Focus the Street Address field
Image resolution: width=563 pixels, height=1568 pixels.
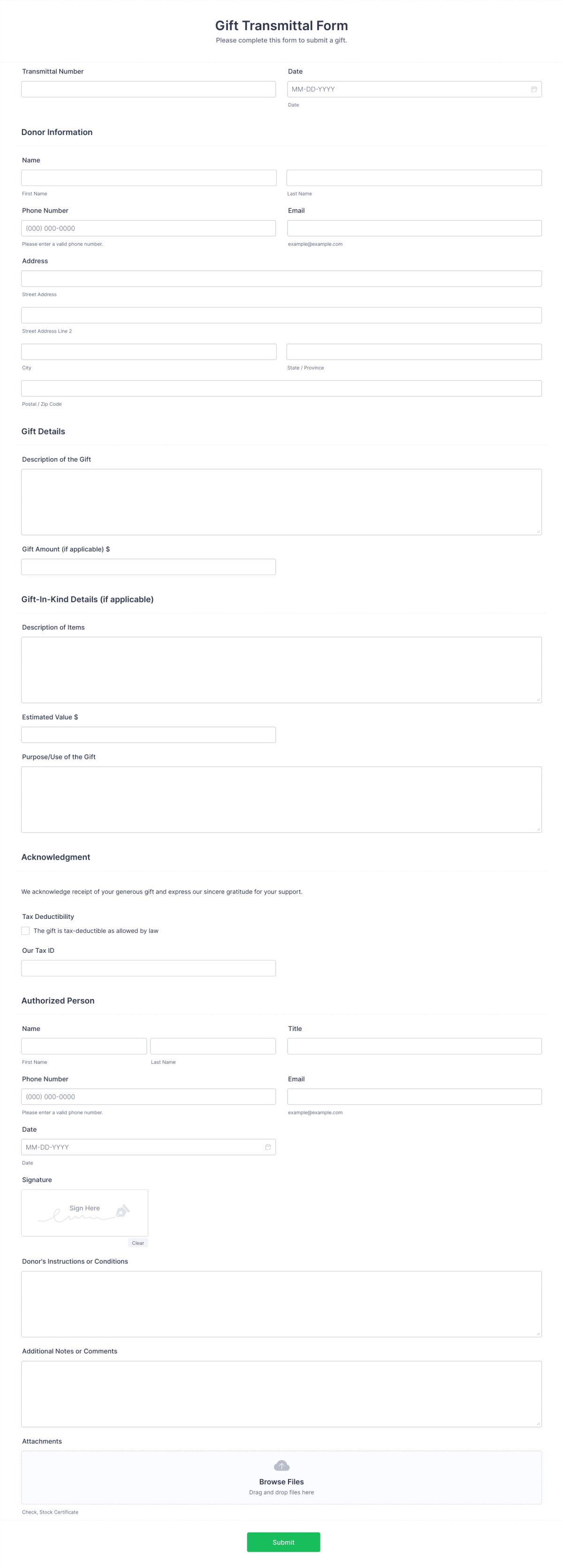point(282,278)
